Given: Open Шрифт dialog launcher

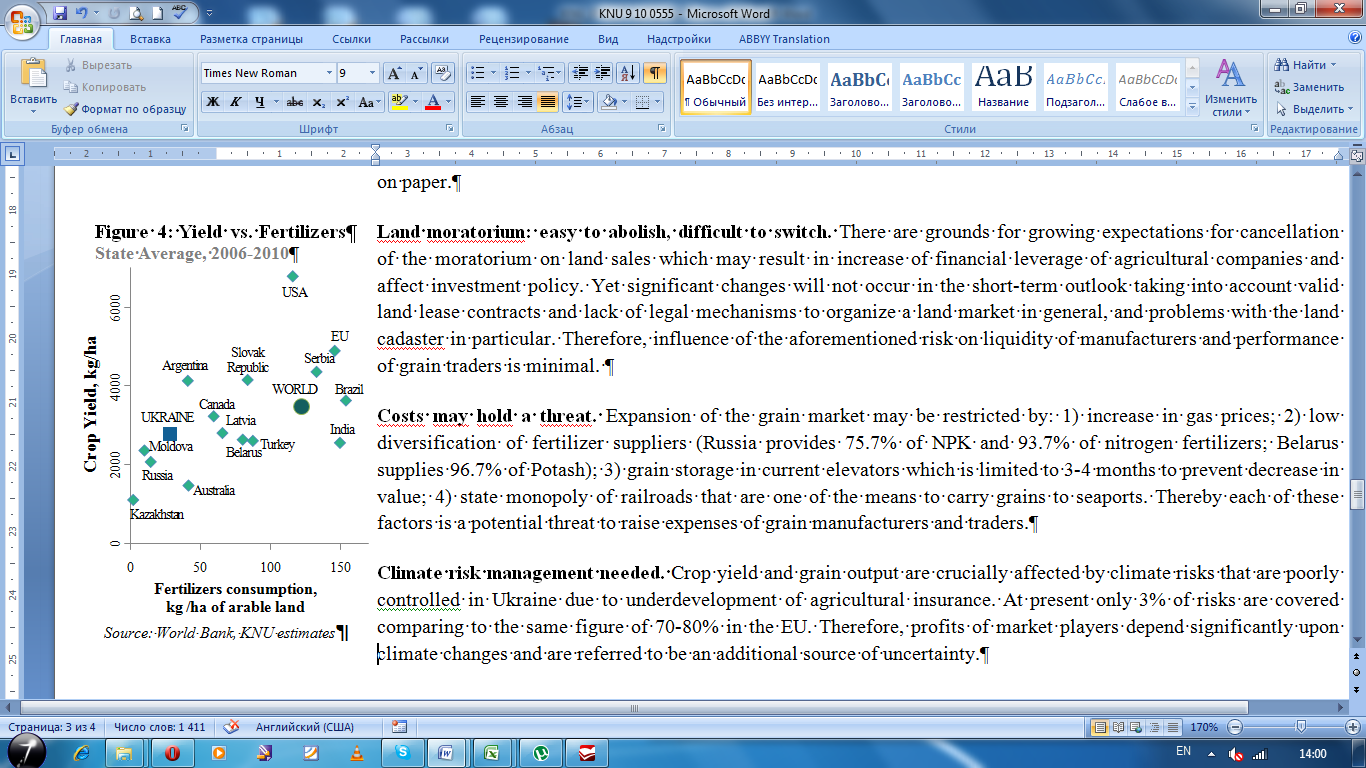Looking at the screenshot, I should point(449,129).
